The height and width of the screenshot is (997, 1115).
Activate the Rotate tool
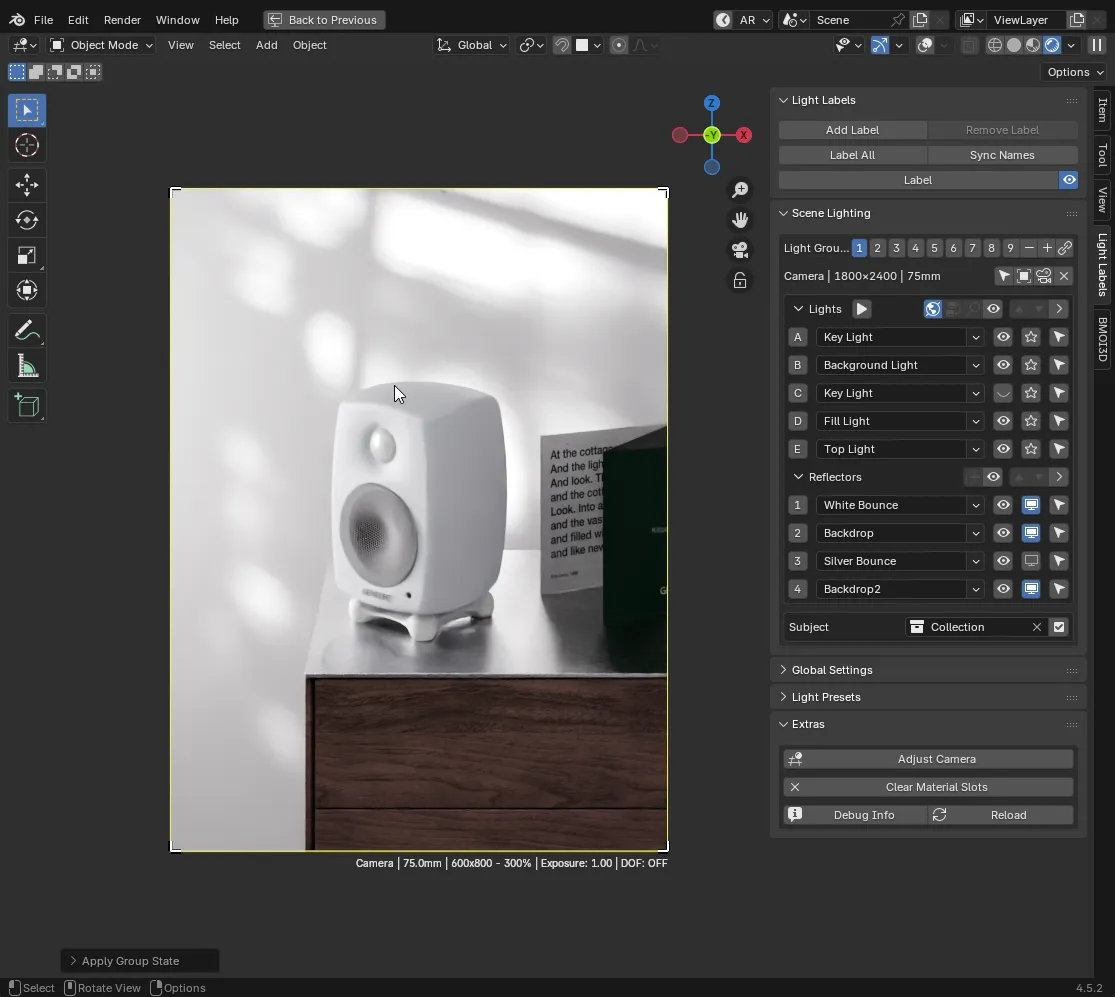pos(26,220)
